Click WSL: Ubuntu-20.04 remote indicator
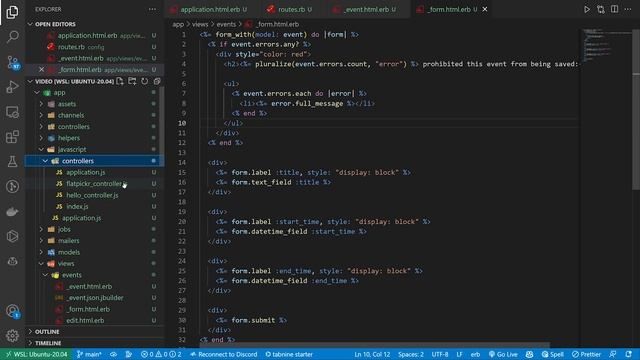This screenshot has width=640, height=360. click(x=37, y=354)
